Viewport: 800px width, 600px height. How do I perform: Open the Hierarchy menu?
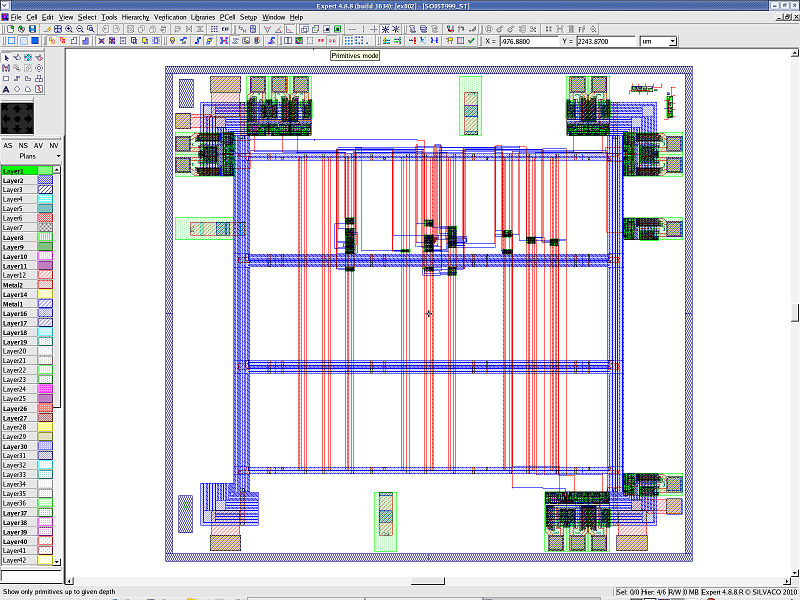(x=135, y=17)
